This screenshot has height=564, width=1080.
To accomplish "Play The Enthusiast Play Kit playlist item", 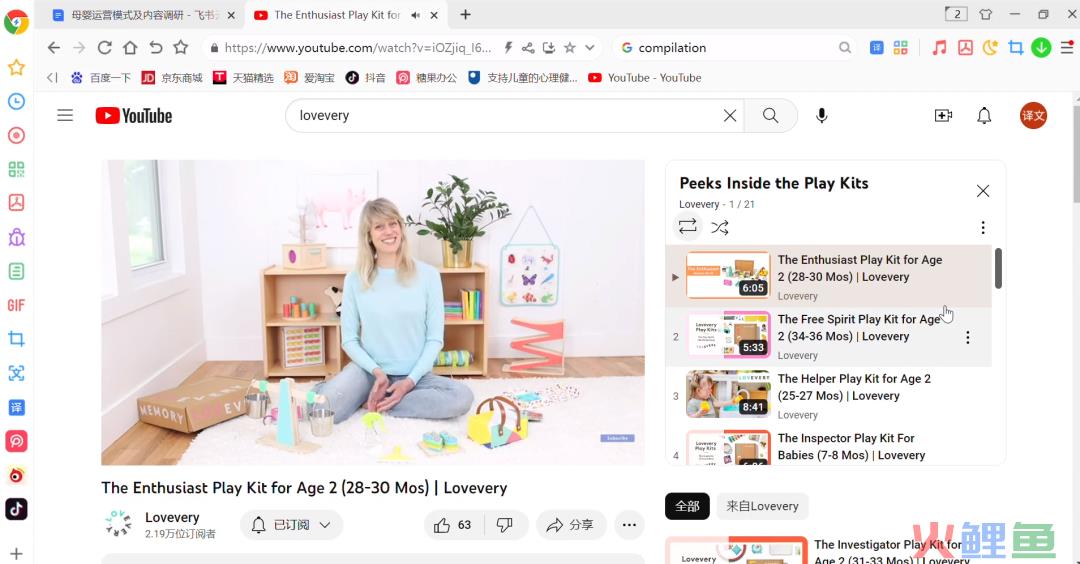I will [829, 277].
